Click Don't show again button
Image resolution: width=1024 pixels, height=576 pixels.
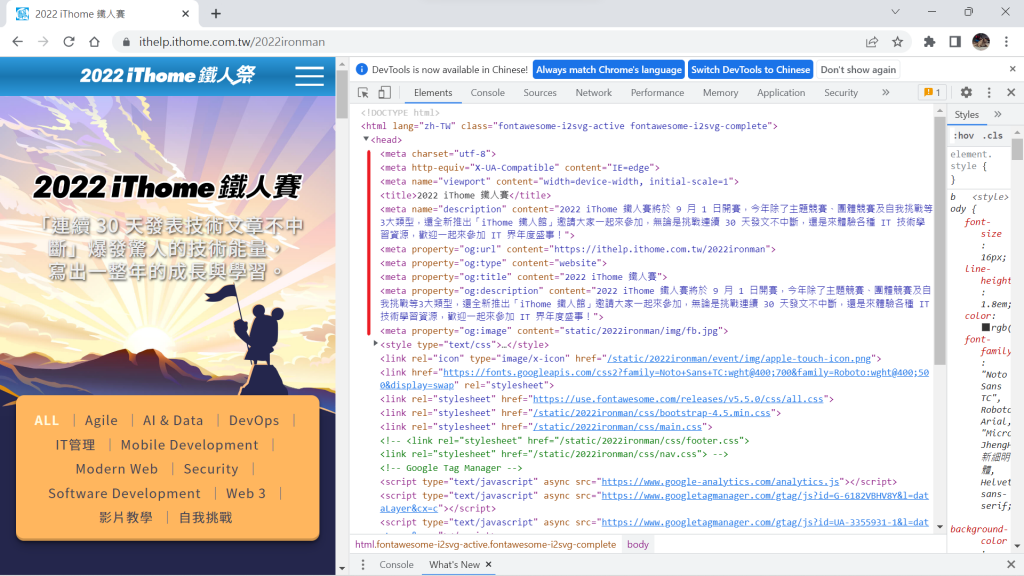(858, 69)
